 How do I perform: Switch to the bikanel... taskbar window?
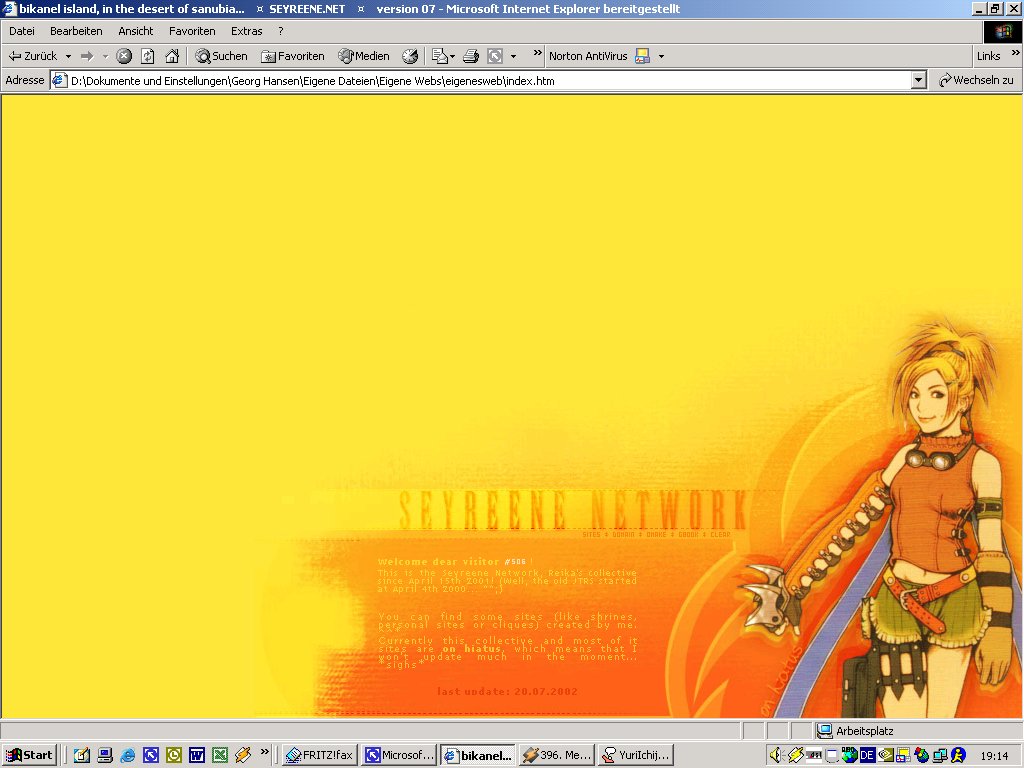(478, 756)
